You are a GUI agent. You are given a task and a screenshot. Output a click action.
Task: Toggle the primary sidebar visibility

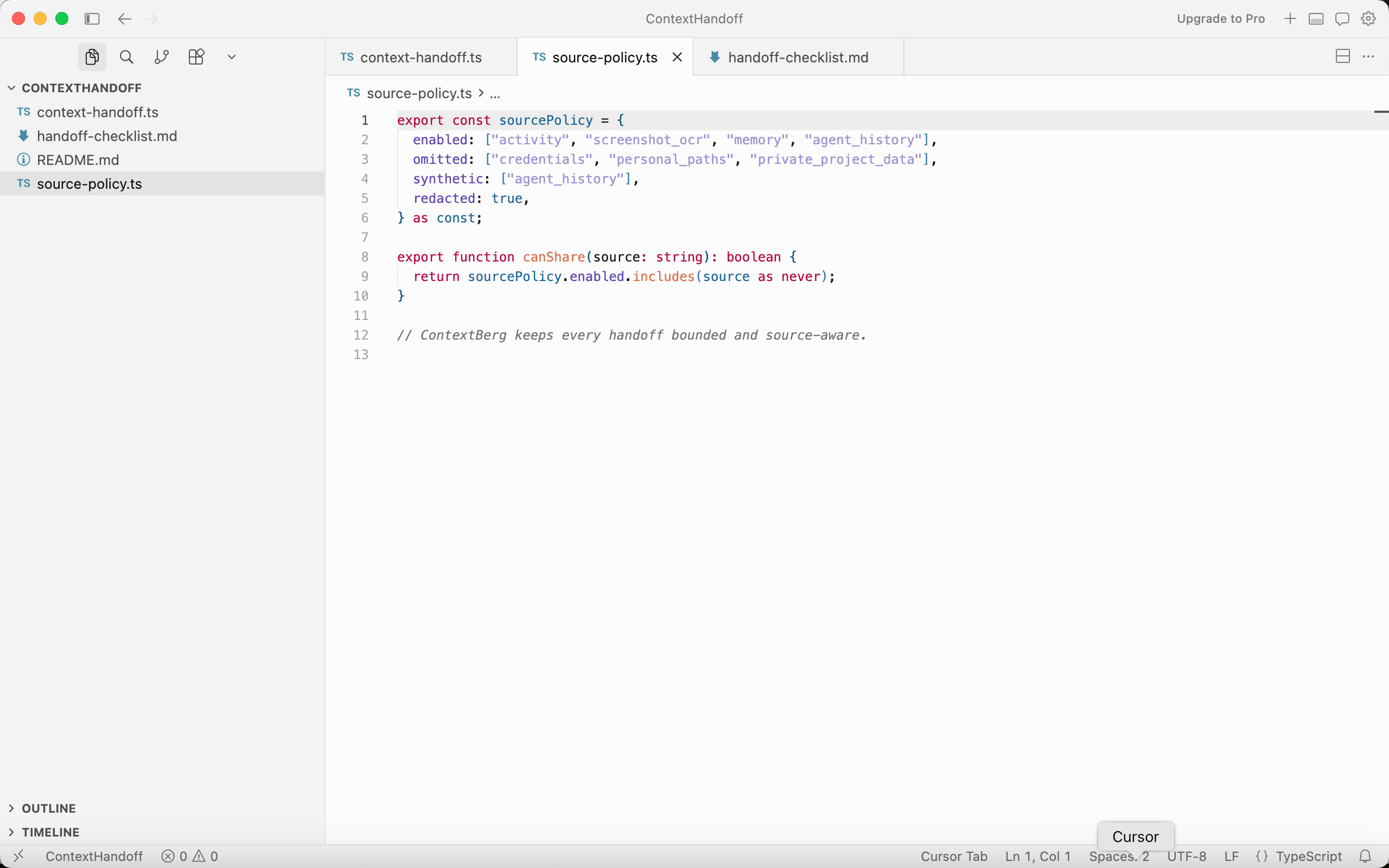pos(92,19)
